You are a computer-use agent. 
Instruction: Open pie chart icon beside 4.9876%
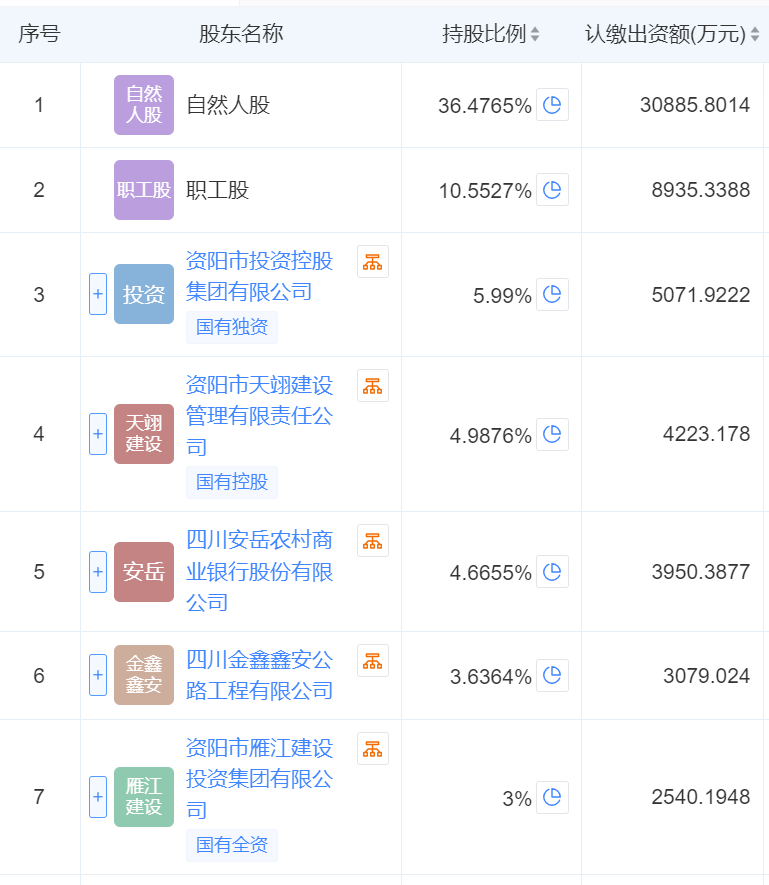pos(552,435)
